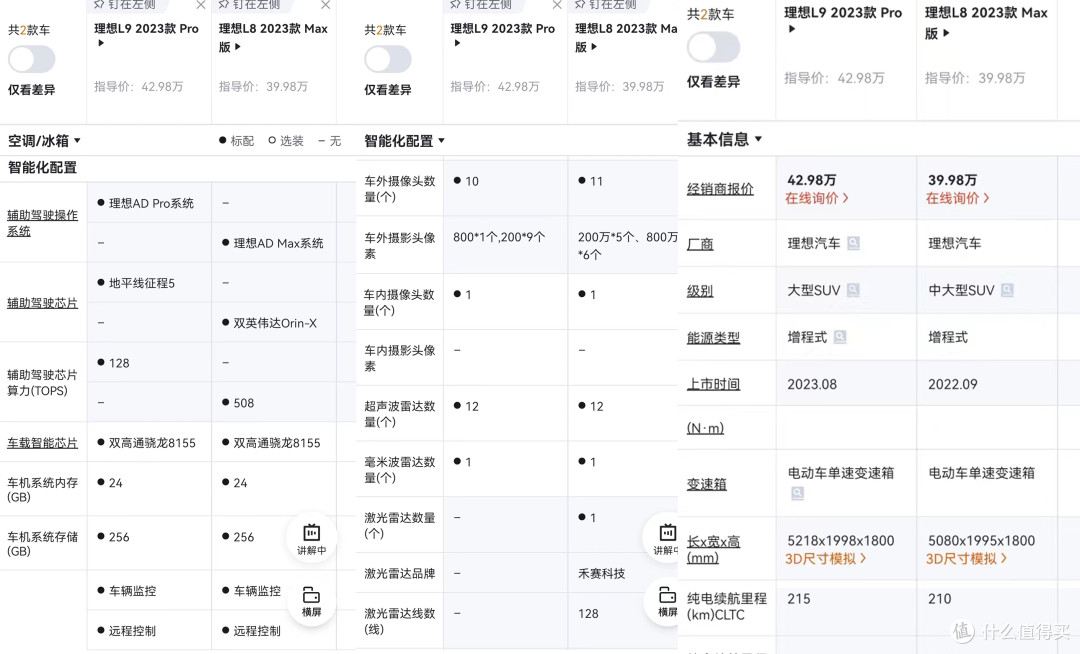
Task: Toggle 仅看差异 switch in the right screenshot
Action: coord(714,48)
